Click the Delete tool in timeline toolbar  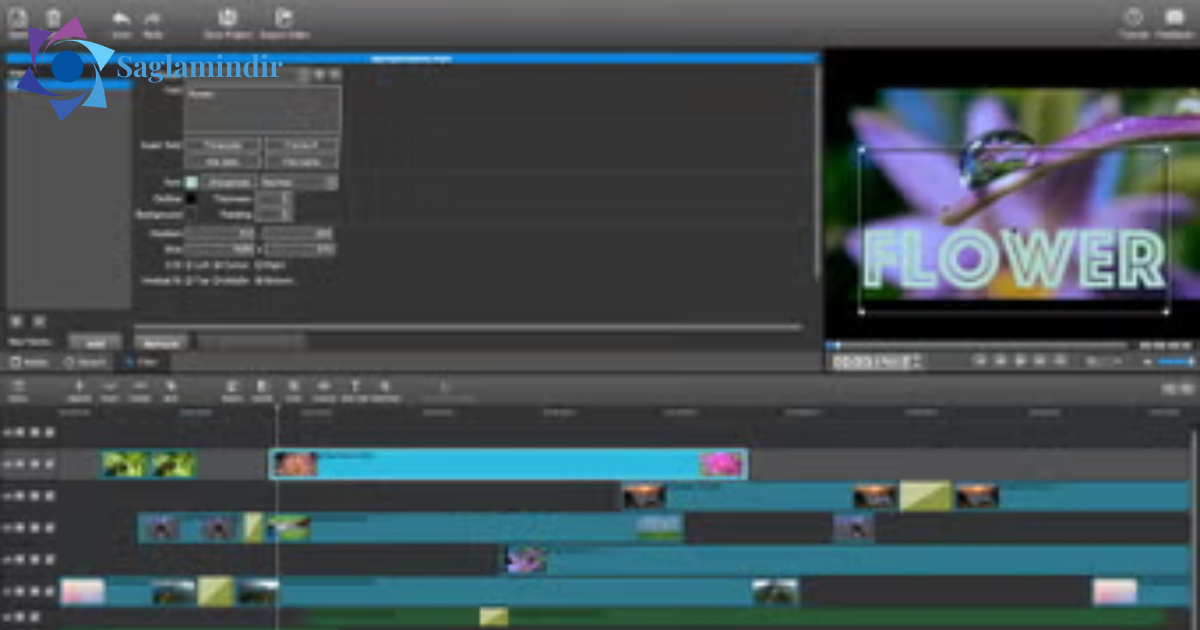pyautogui.click(x=141, y=386)
